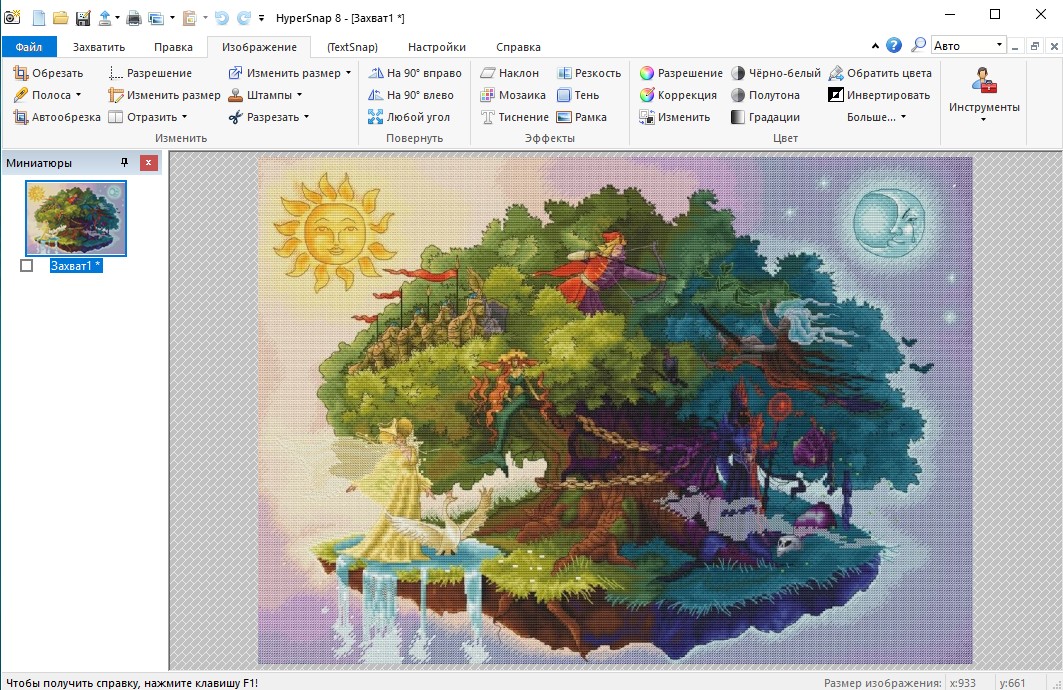Tick the checkbox beside Захват1

pyautogui.click(x=26, y=266)
